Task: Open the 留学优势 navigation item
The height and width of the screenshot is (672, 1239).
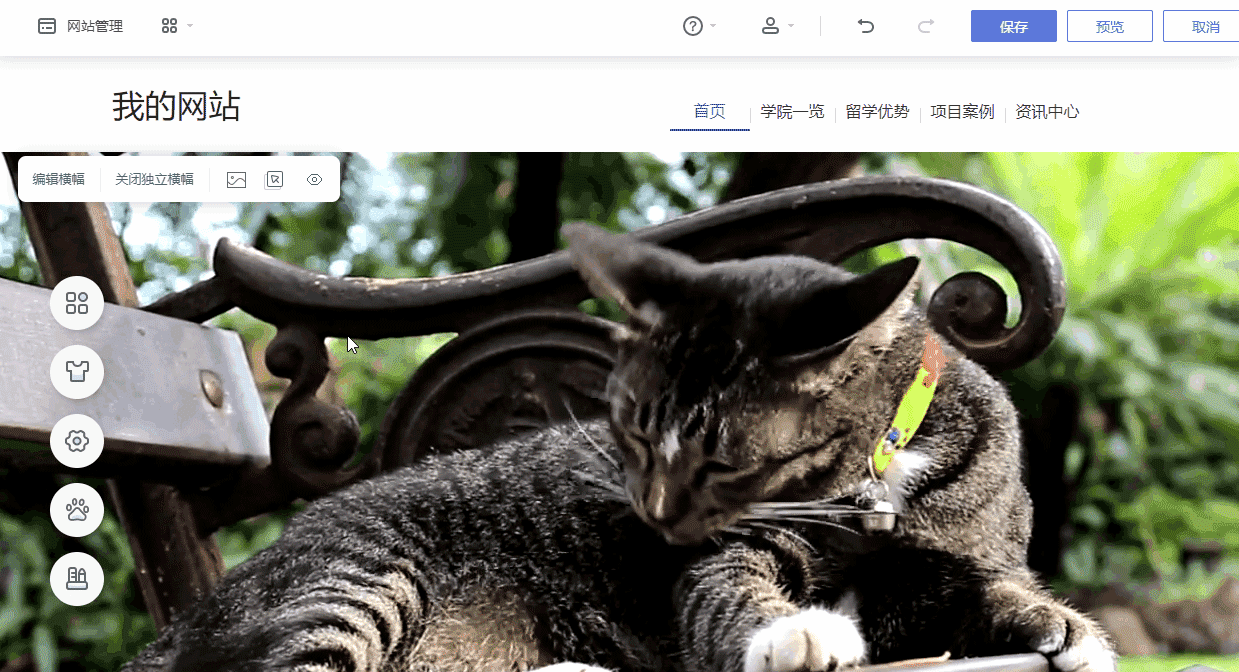Action: coord(877,112)
